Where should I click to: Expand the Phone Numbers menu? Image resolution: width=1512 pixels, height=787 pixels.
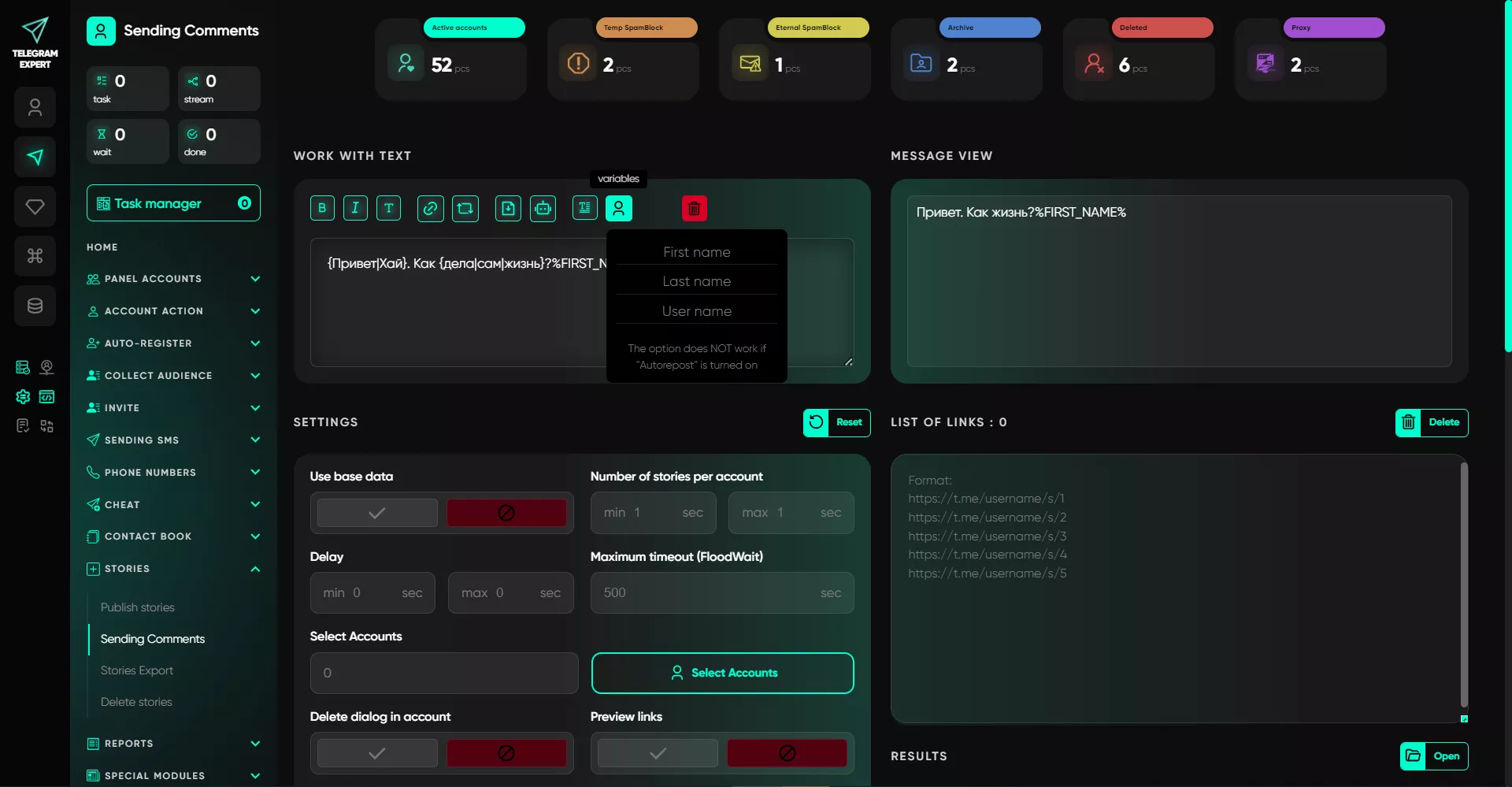pos(173,473)
